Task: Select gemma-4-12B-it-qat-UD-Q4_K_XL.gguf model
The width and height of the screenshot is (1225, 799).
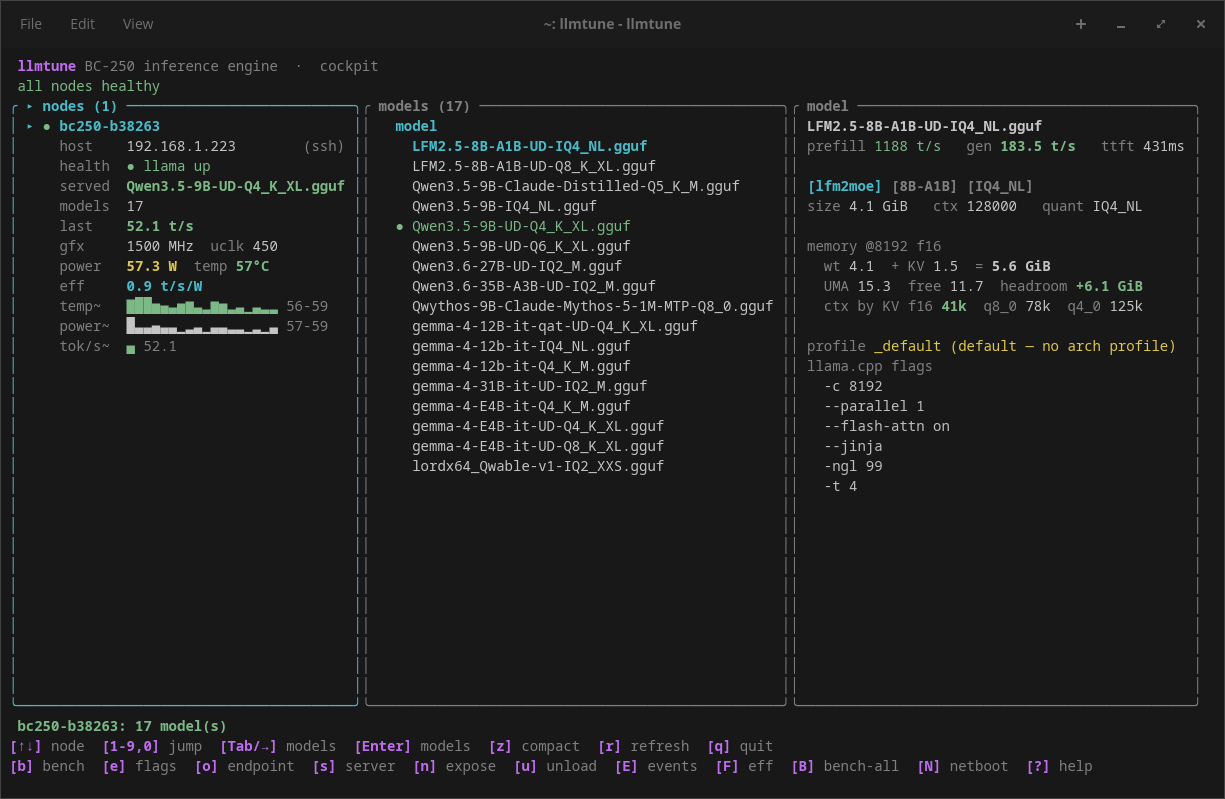Action: [x=555, y=326]
